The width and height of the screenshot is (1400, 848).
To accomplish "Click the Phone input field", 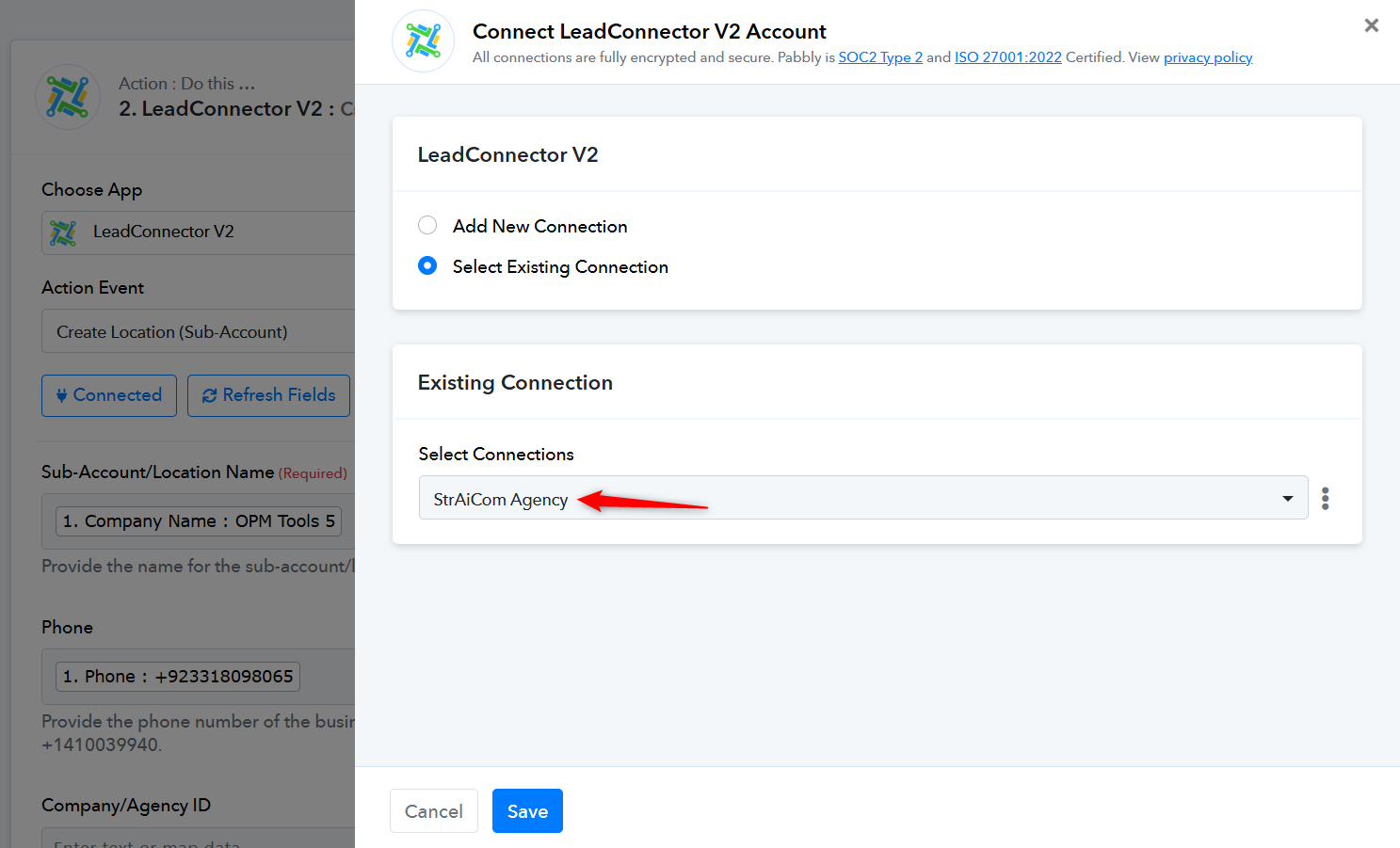I will point(198,677).
